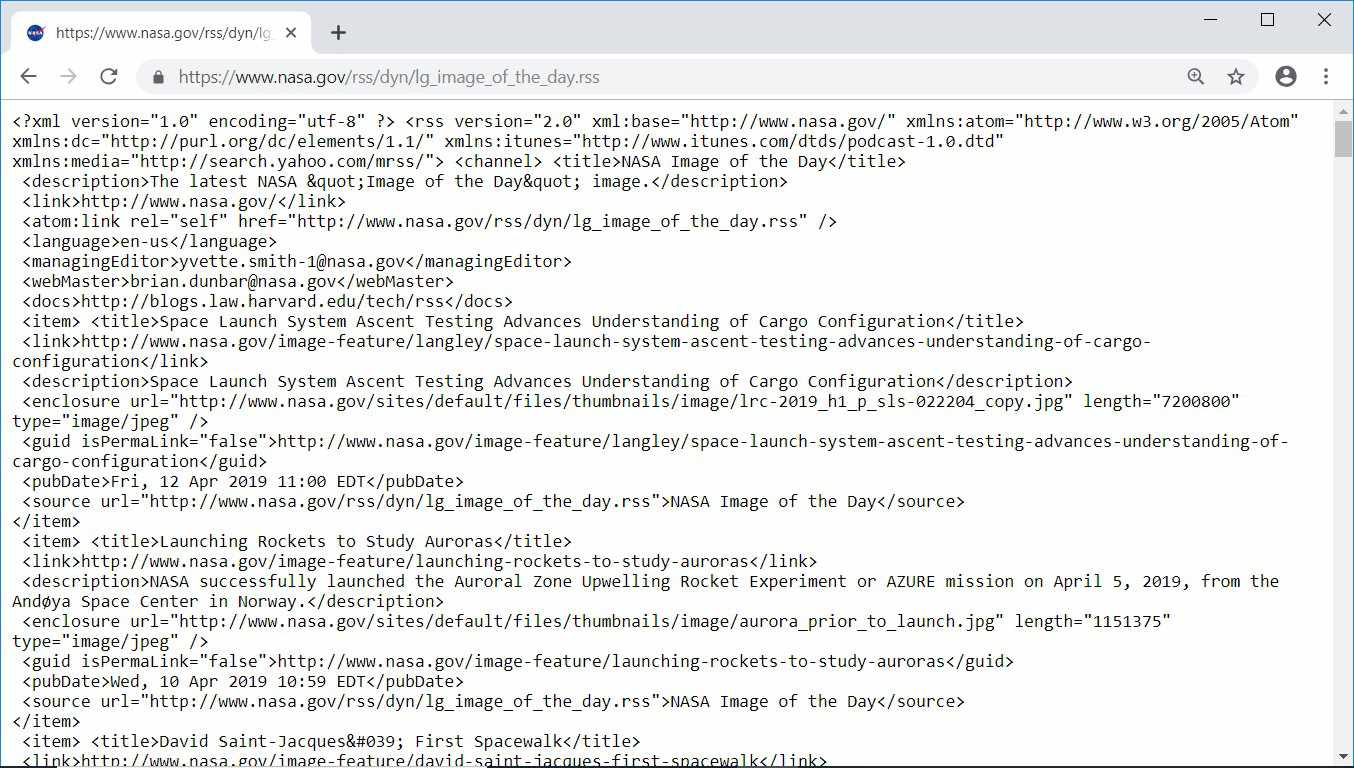
Task: Go back to the previous page
Action: (28, 77)
